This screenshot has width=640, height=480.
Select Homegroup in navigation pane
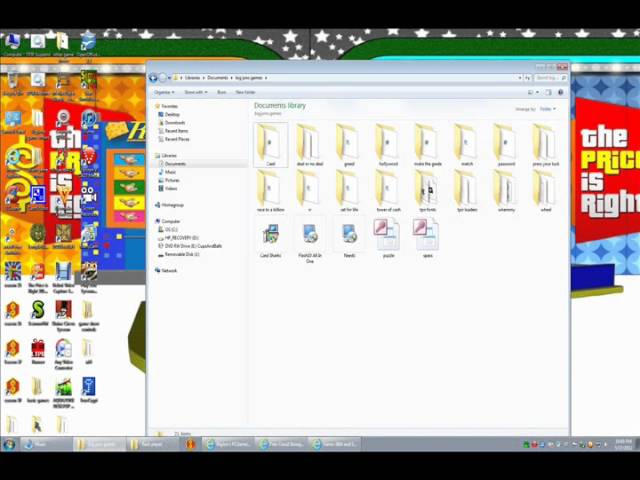tap(172, 205)
